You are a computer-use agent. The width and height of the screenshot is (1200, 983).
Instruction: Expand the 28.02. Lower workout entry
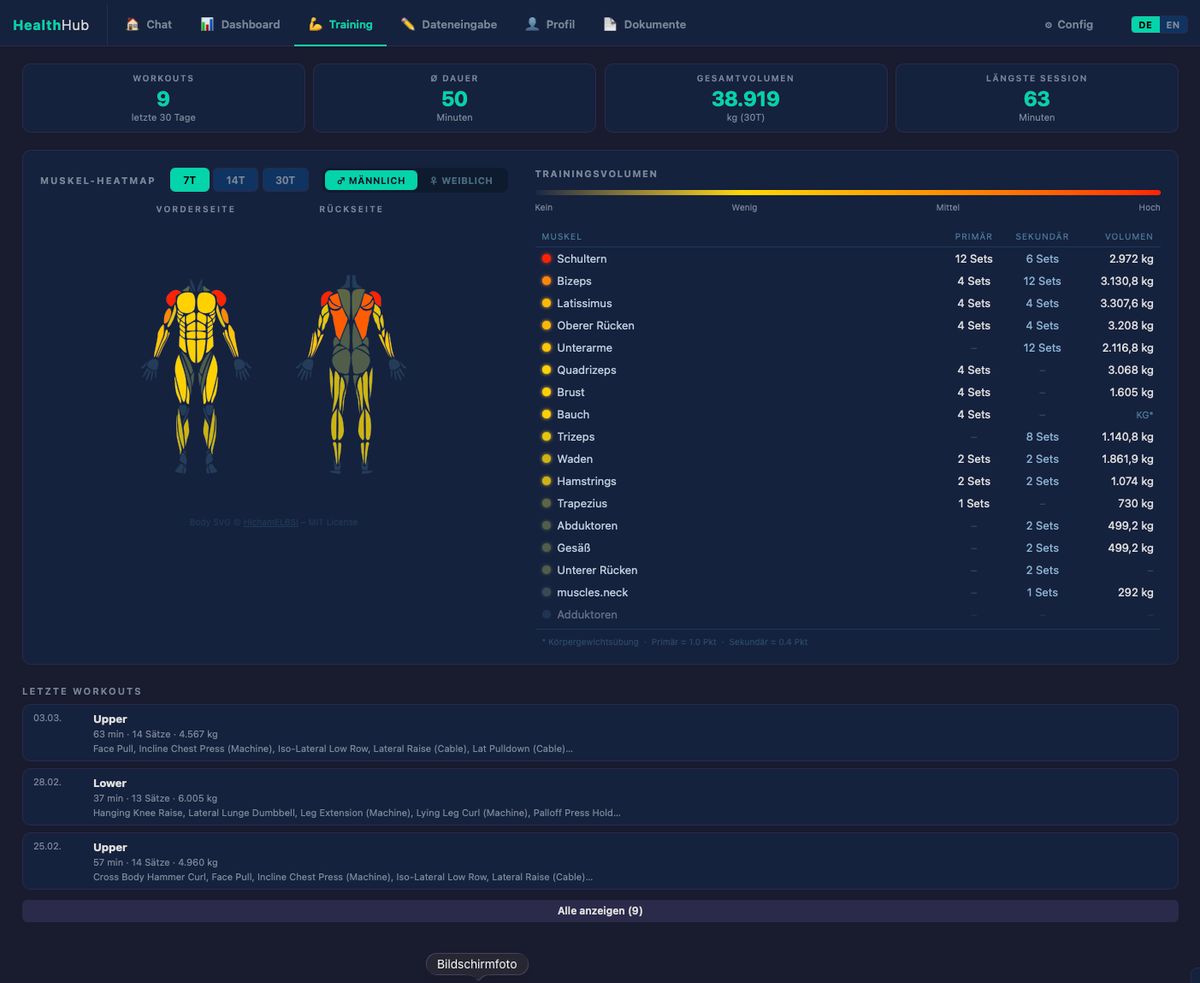[x=600, y=797]
